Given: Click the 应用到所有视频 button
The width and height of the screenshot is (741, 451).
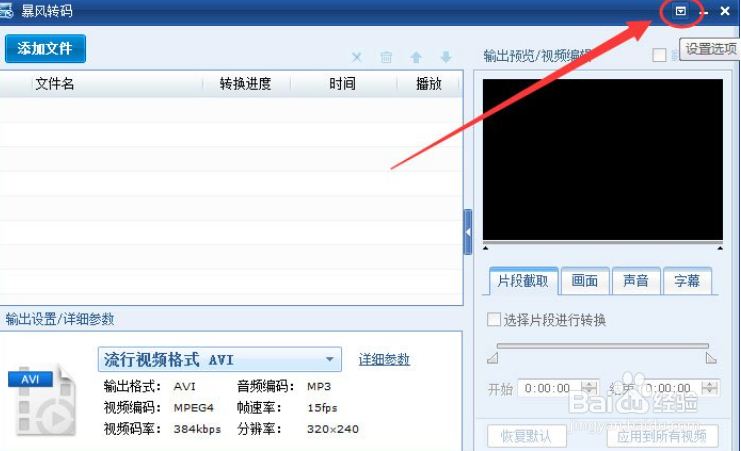Looking at the screenshot, I should pos(663,436).
